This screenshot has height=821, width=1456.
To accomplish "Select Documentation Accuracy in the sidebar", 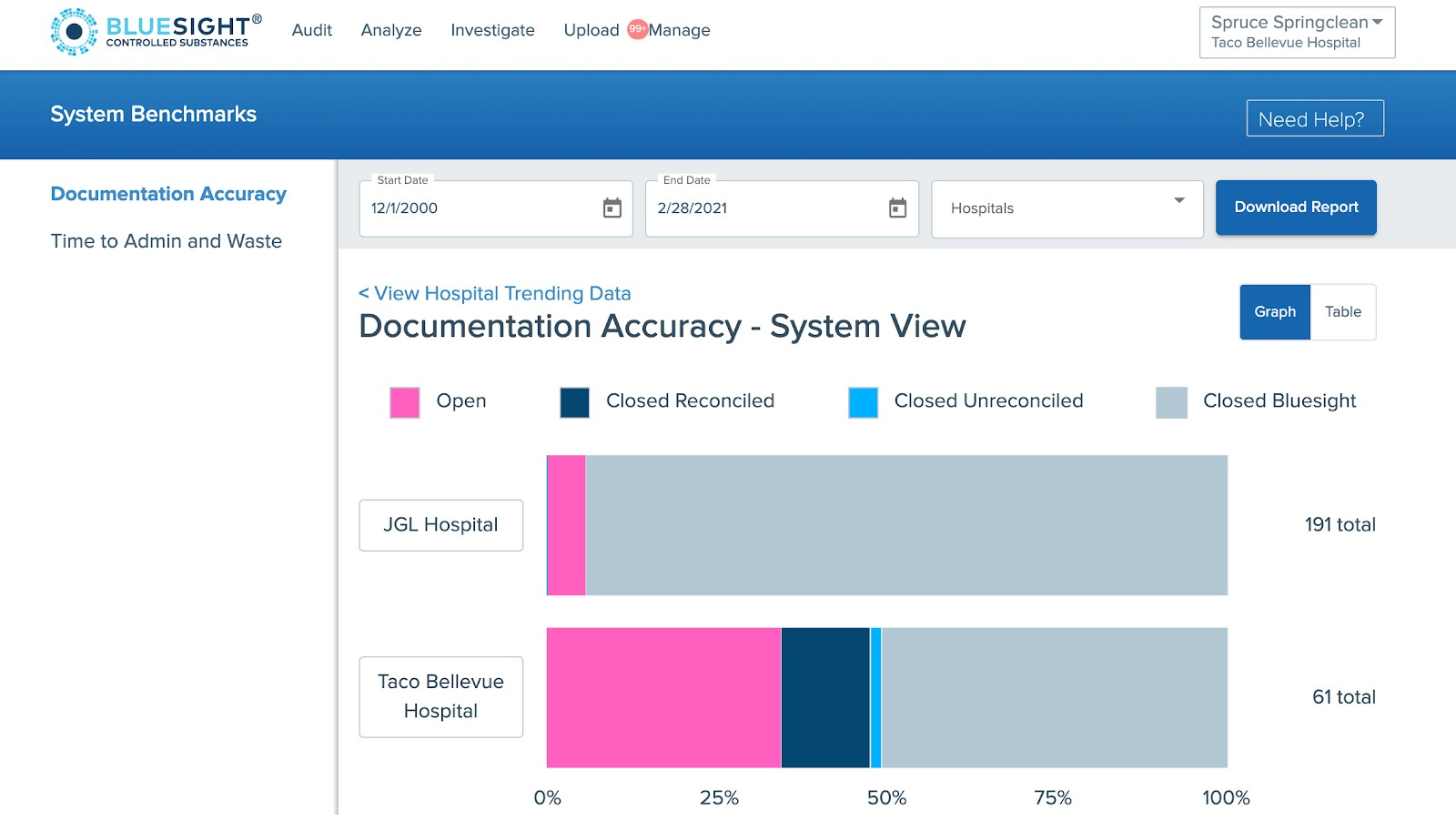I will 168,194.
